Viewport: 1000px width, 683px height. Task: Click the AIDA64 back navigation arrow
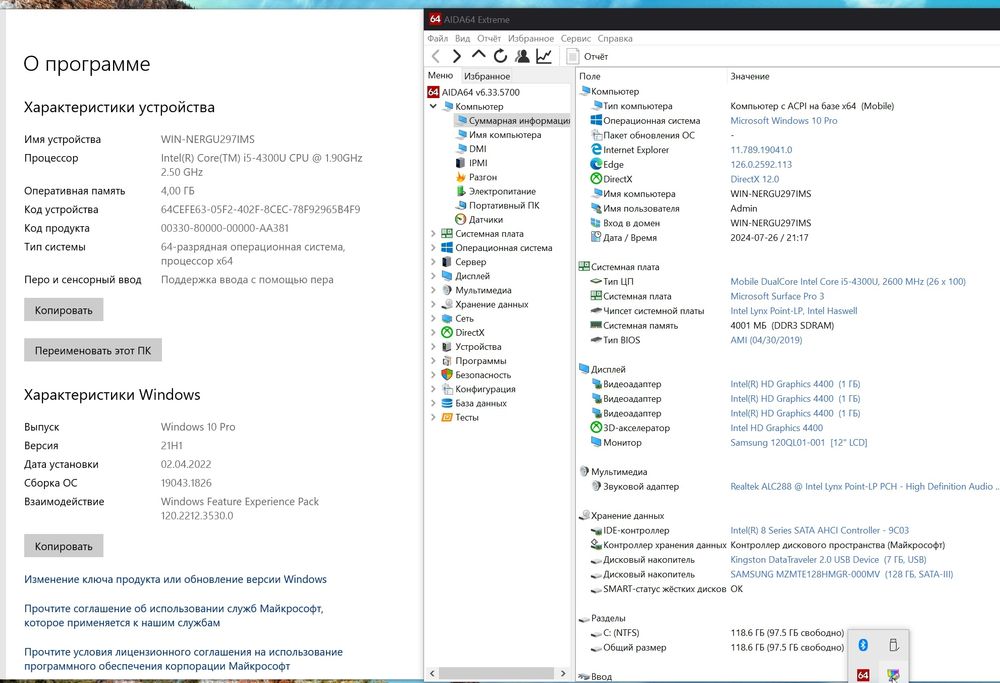(436, 56)
